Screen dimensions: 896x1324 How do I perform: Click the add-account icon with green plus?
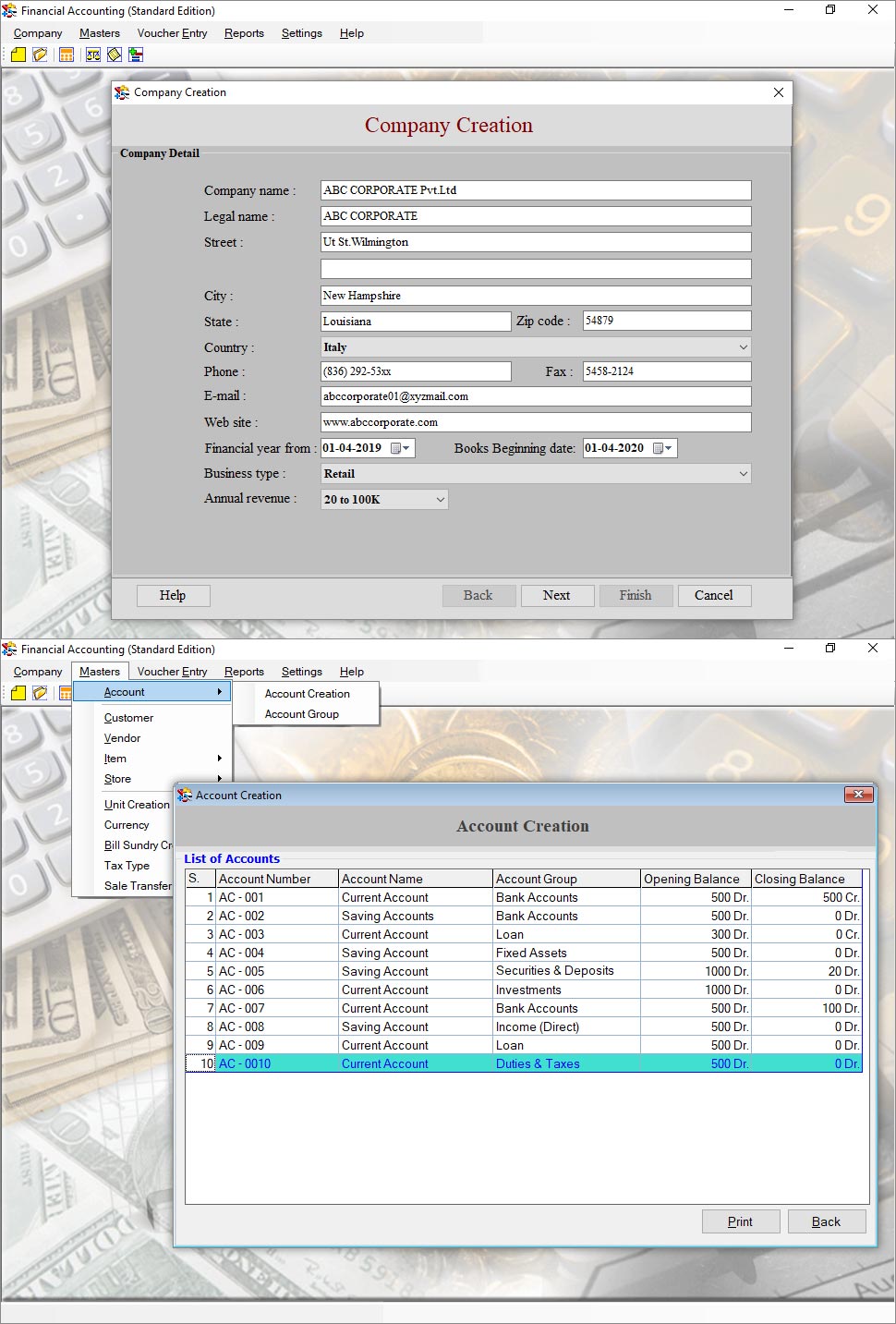[135, 55]
